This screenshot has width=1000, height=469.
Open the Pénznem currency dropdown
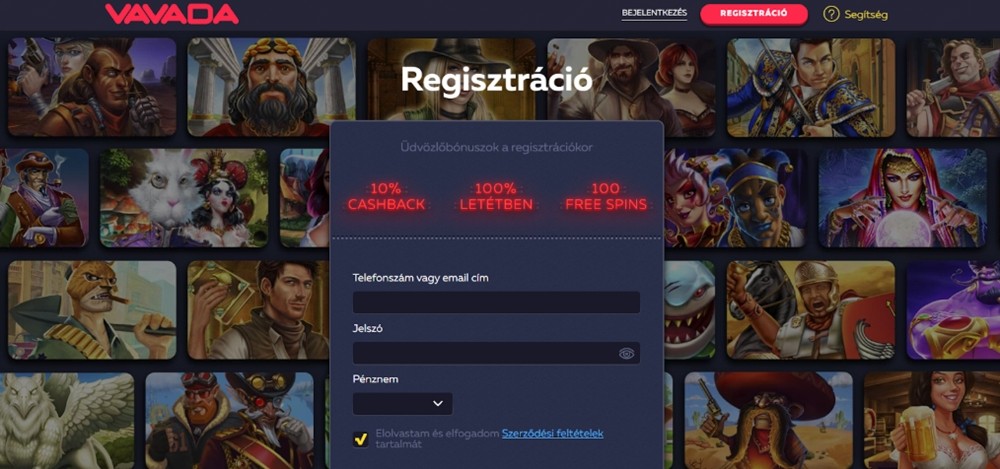[402, 404]
